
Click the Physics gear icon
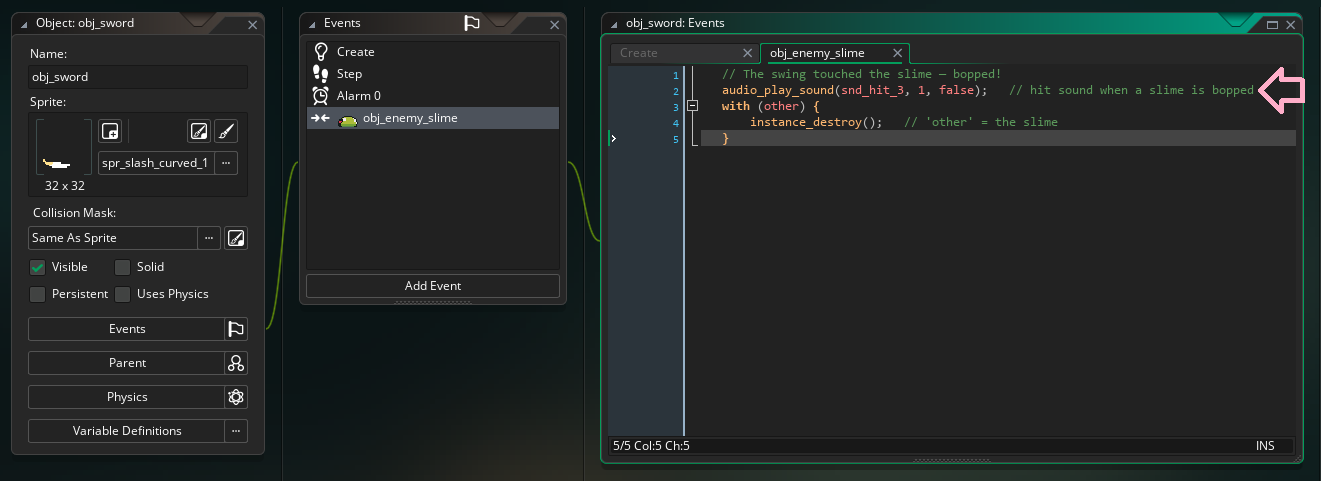(x=236, y=397)
